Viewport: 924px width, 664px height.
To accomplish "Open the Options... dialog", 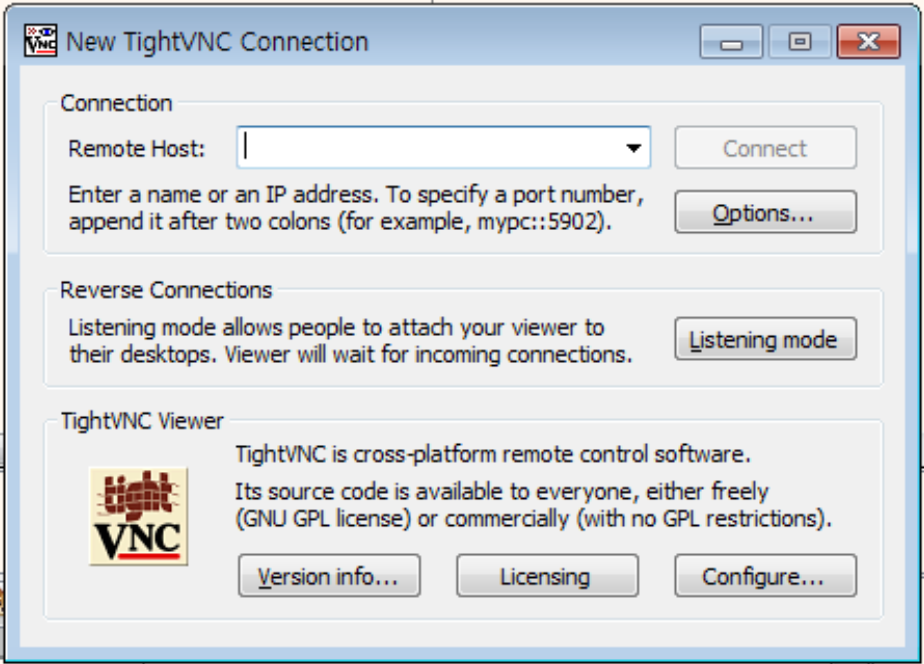I will pos(765,213).
